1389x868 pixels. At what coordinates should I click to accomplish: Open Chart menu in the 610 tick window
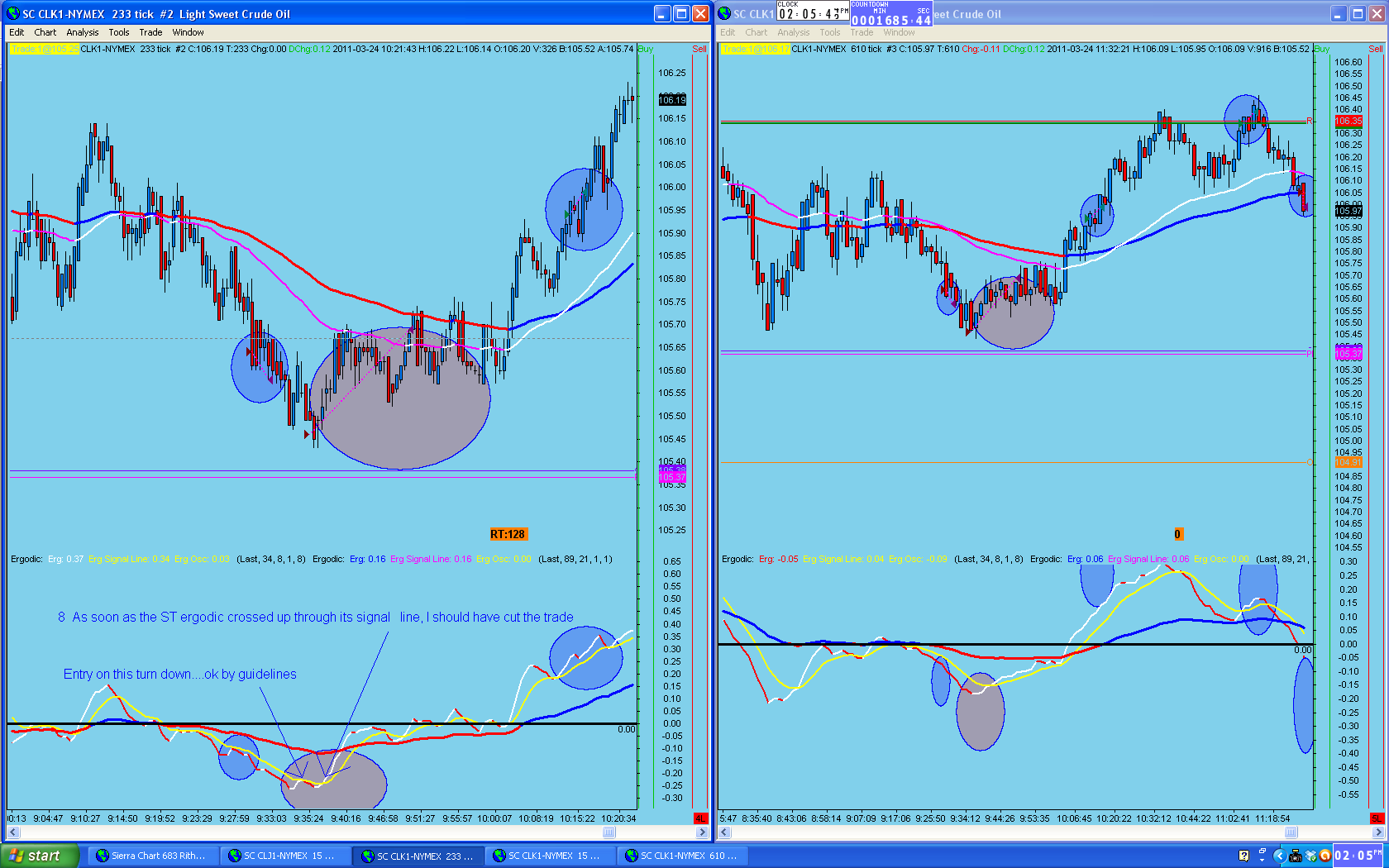757,32
